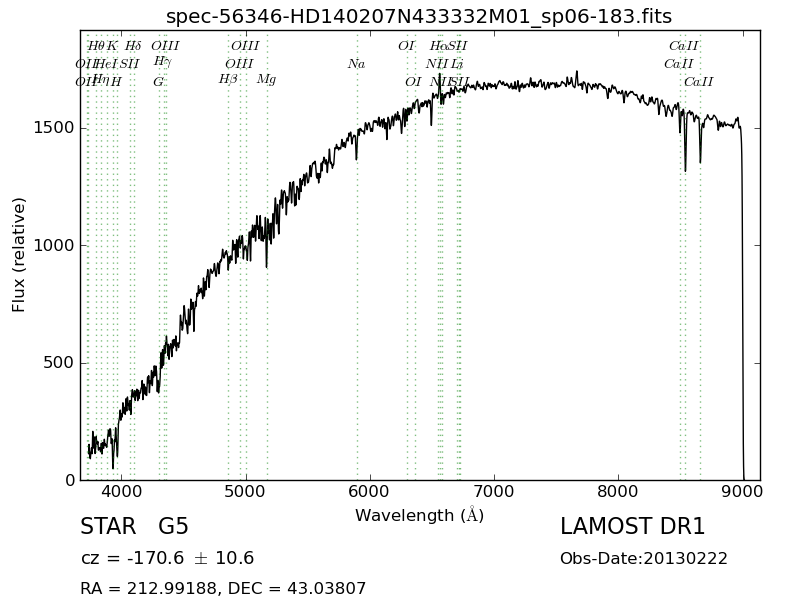This screenshot has height=600, width=800.
Task: Click the x-axis tick label 5000
Action: [246, 492]
